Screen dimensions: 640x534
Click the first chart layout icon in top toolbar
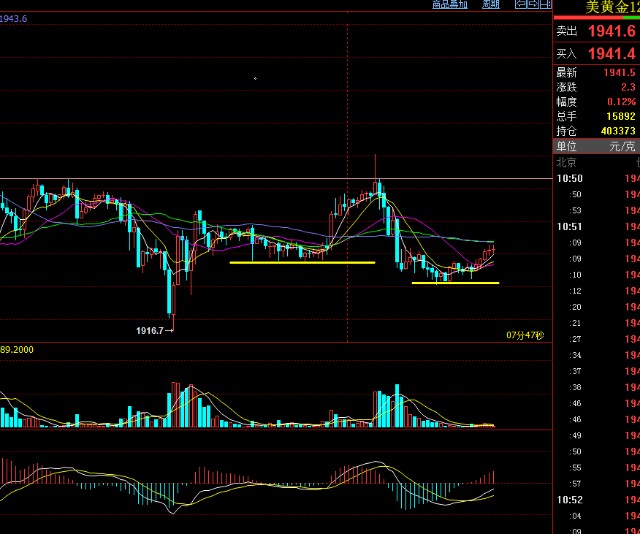[x=519, y=5]
